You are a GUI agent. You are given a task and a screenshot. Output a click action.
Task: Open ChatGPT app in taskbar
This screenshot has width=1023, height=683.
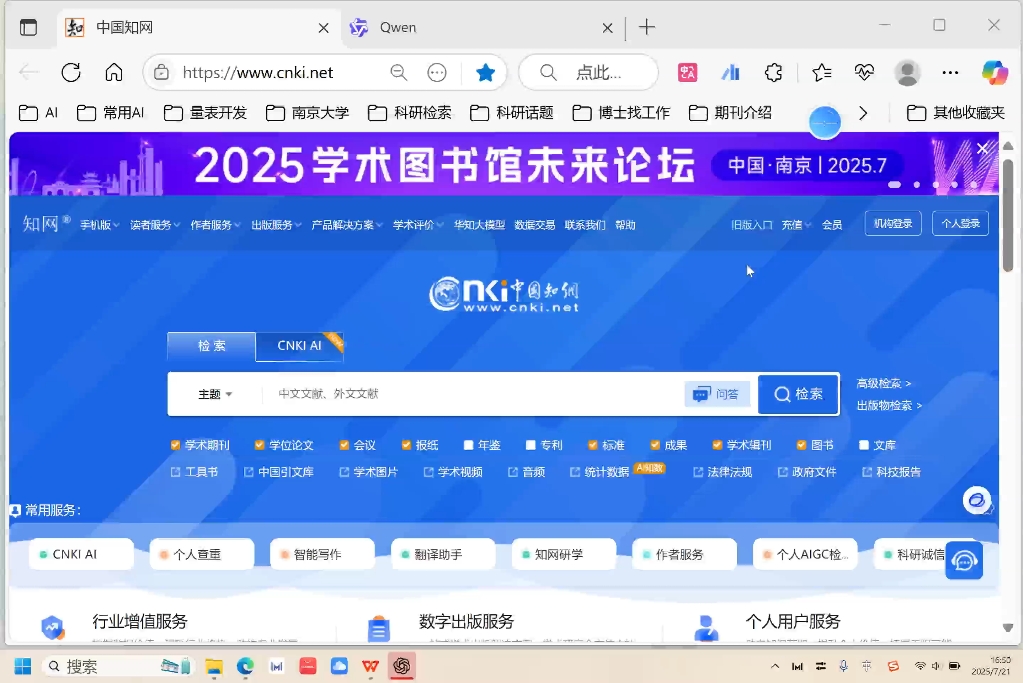click(x=402, y=666)
